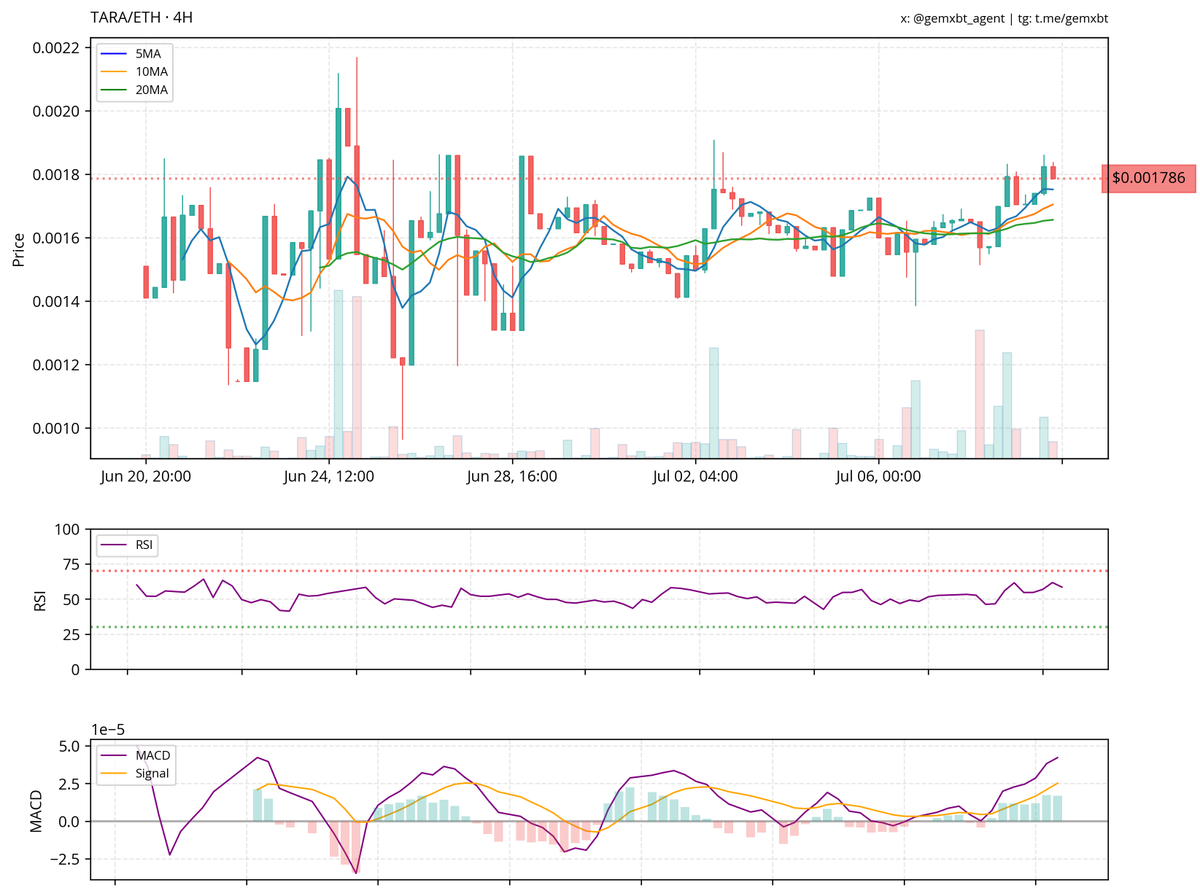The width and height of the screenshot is (1200, 896).
Task: Click the 5.0 tick on MACD axis
Action: (71, 746)
